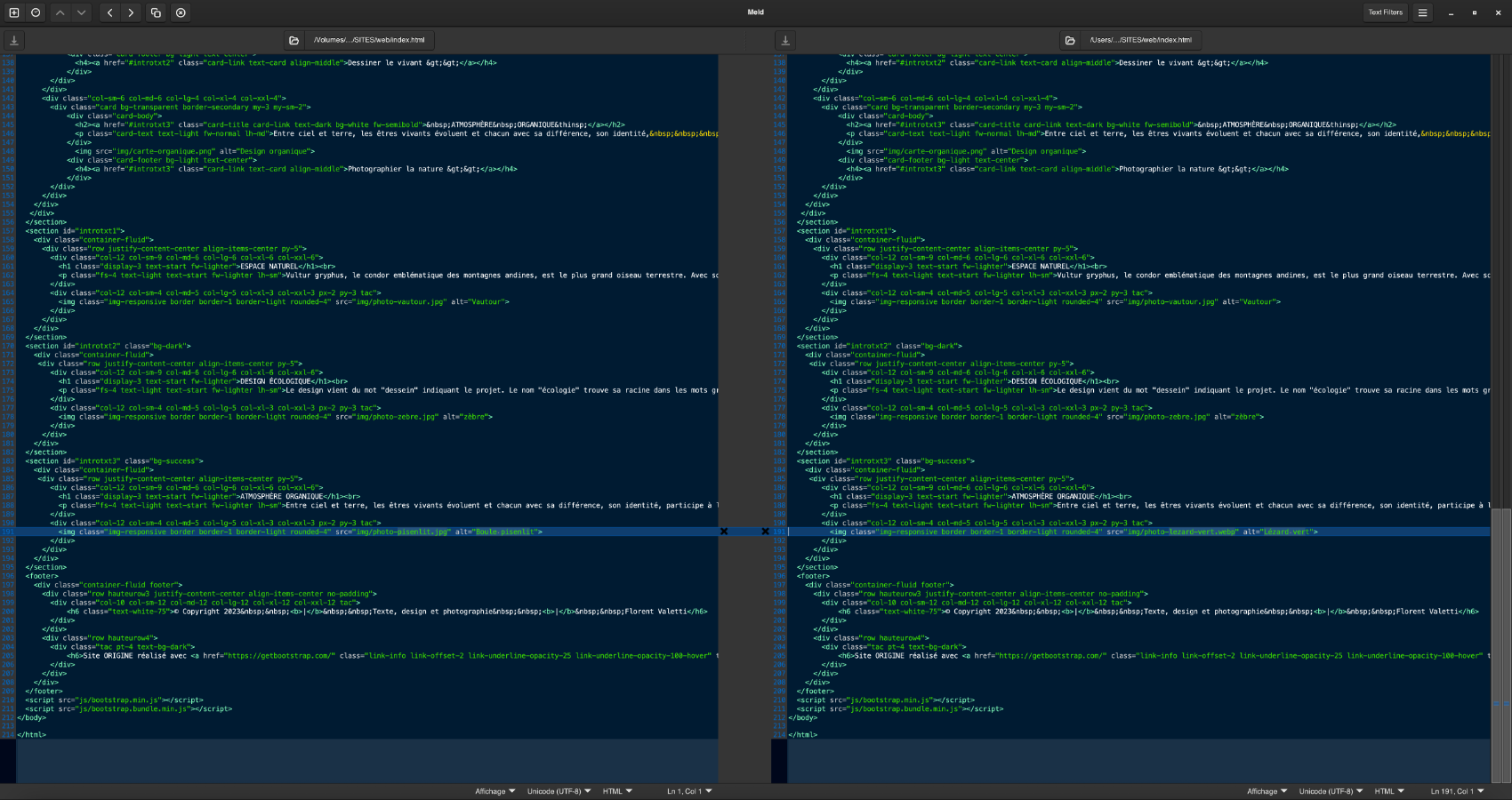Screen dimensions: 1512x800
Task: Go to previous change with up arrow
Action: (x=60, y=12)
